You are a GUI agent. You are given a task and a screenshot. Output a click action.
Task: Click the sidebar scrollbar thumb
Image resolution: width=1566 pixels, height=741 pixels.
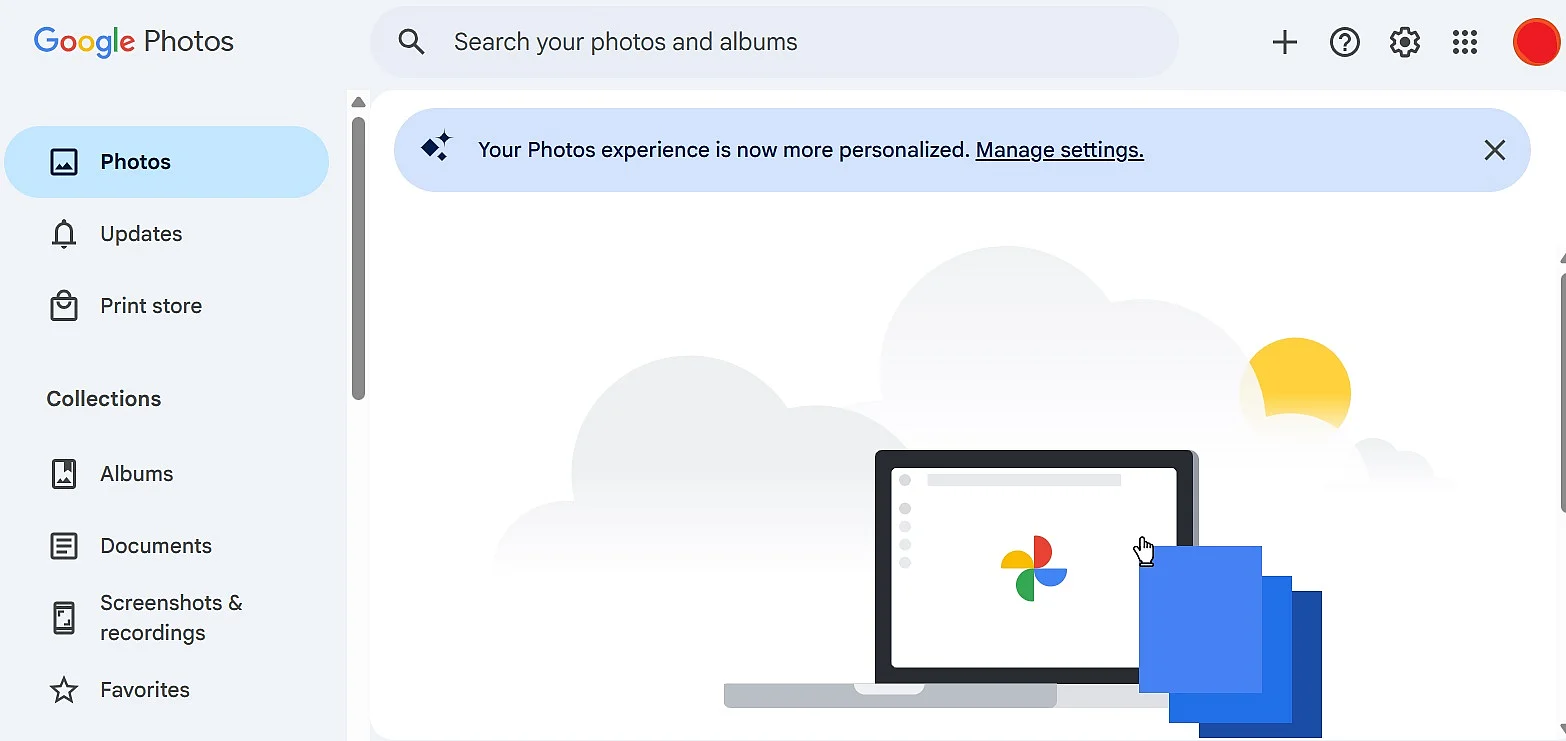358,259
